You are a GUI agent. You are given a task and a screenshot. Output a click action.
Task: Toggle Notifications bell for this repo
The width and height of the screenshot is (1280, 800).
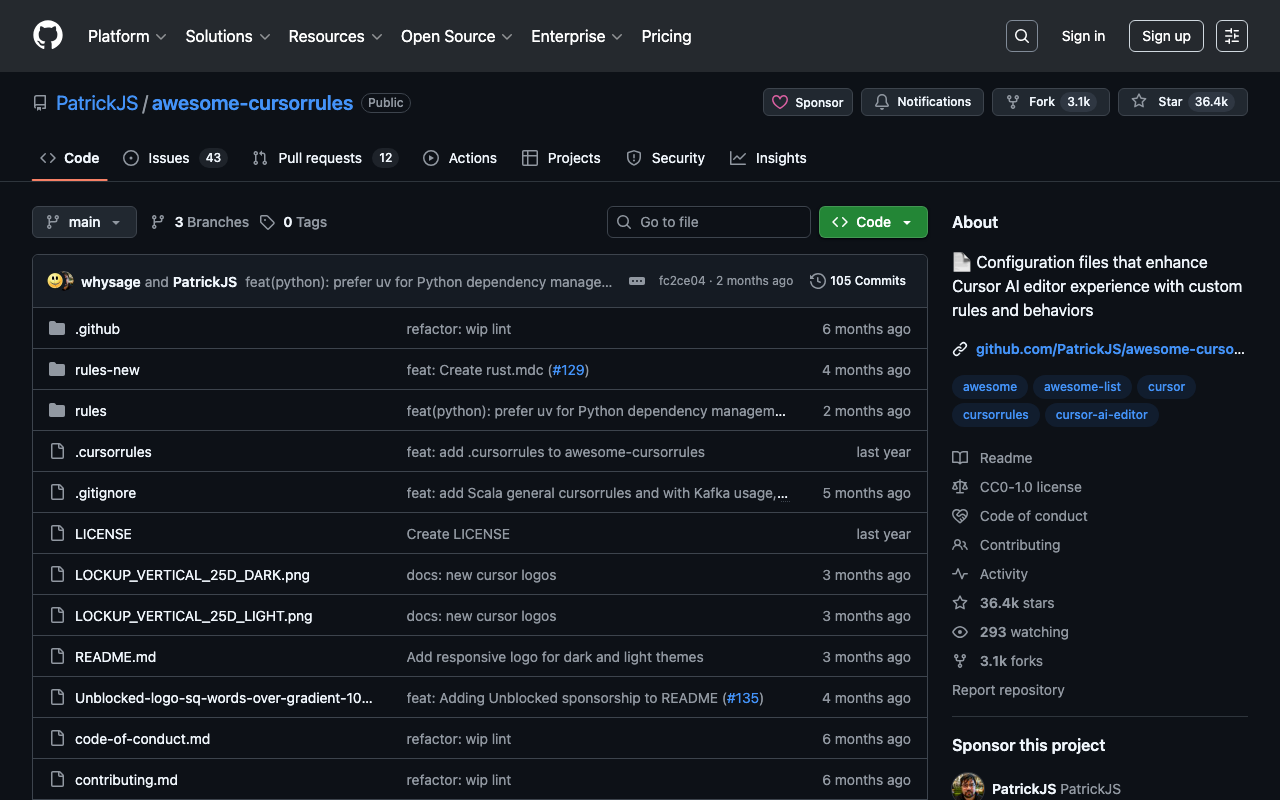pyautogui.click(x=922, y=102)
